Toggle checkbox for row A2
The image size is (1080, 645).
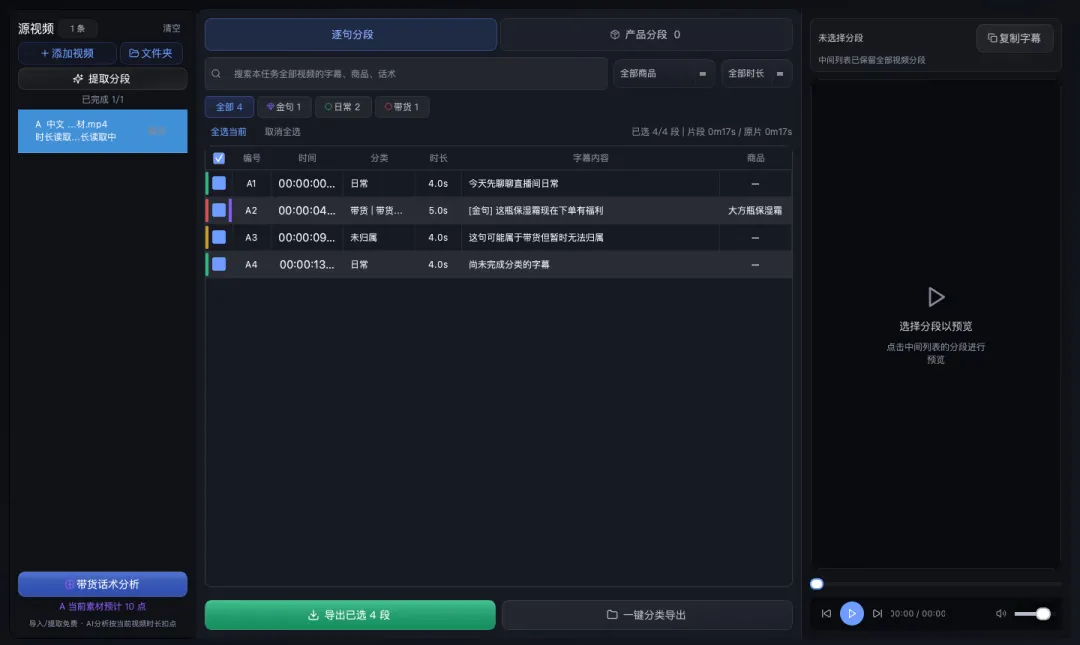[x=219, y=210]
